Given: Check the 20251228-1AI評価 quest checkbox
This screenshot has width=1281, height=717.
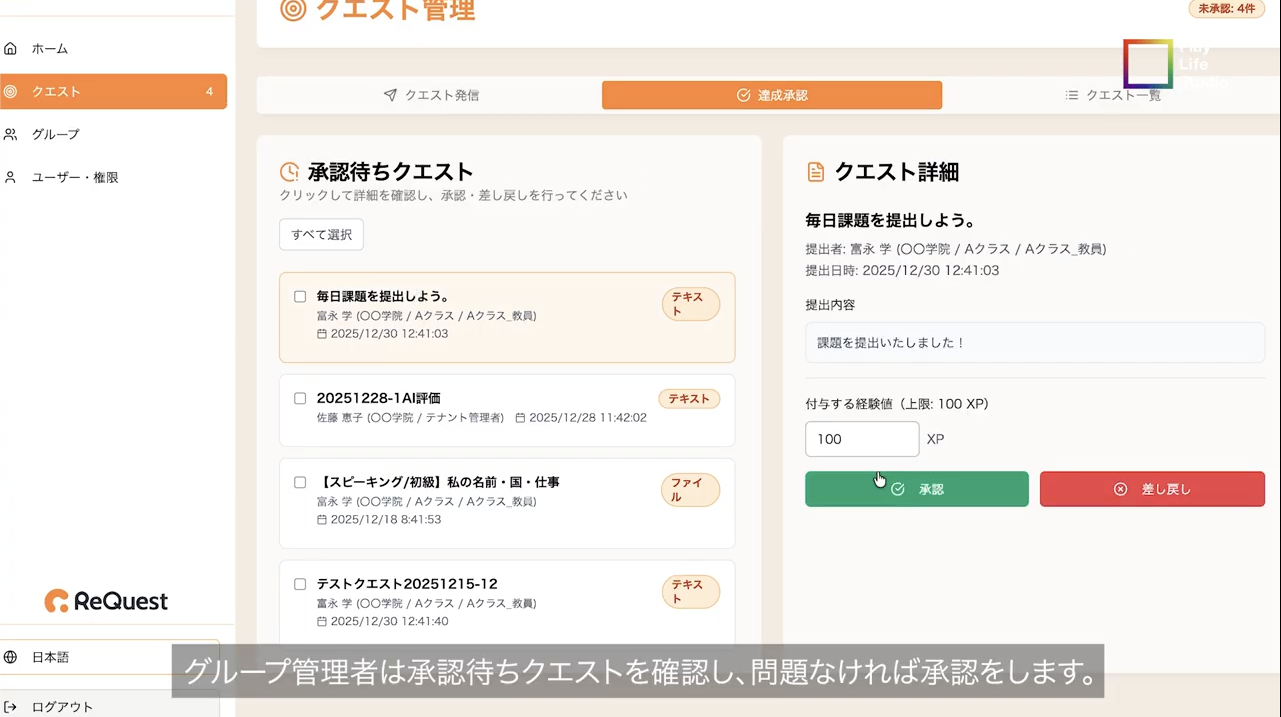Looking at the screenshot, I should click(x=300, y=398).
